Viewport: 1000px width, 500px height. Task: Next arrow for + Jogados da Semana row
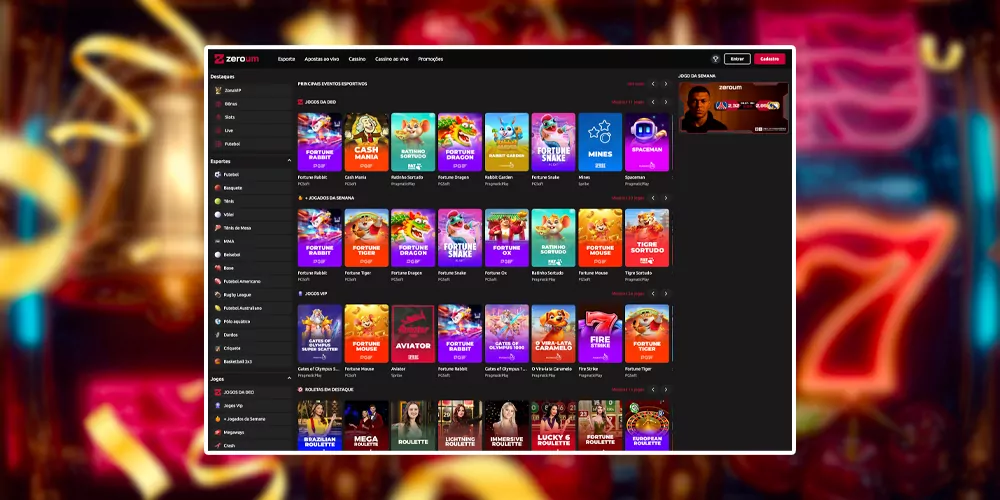(666, 198)
